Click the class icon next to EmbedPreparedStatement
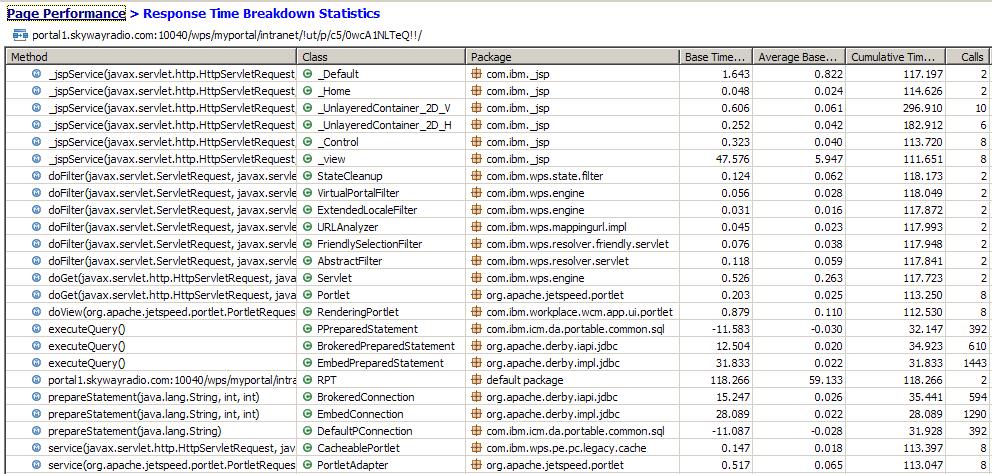The image size is (992, 474). 308,363
